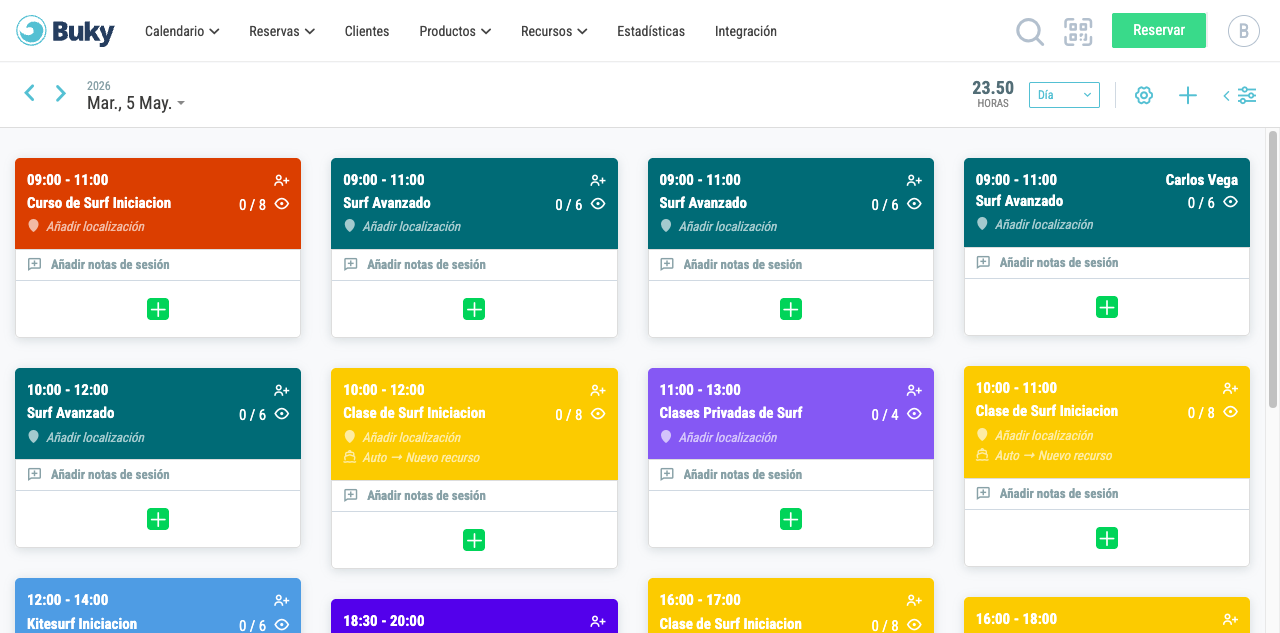Toggle eye on Kitesurf Iniciacion session
Viewport: 1280px width, 633px height.
click(x=282, y=625)
